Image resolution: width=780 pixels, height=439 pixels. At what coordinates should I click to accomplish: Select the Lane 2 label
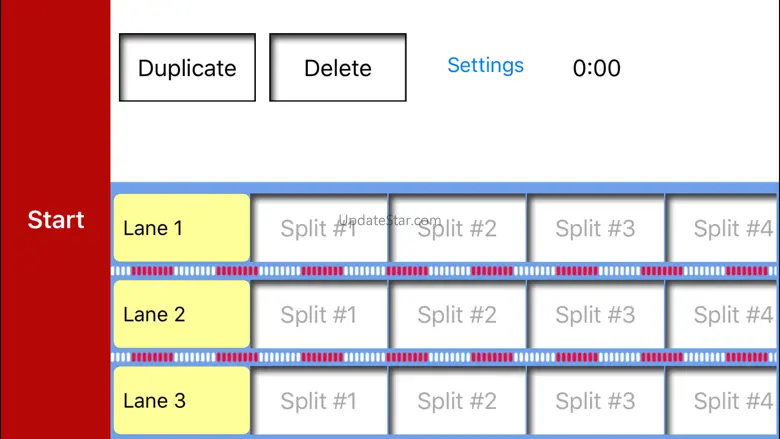[x=181, y=314]
